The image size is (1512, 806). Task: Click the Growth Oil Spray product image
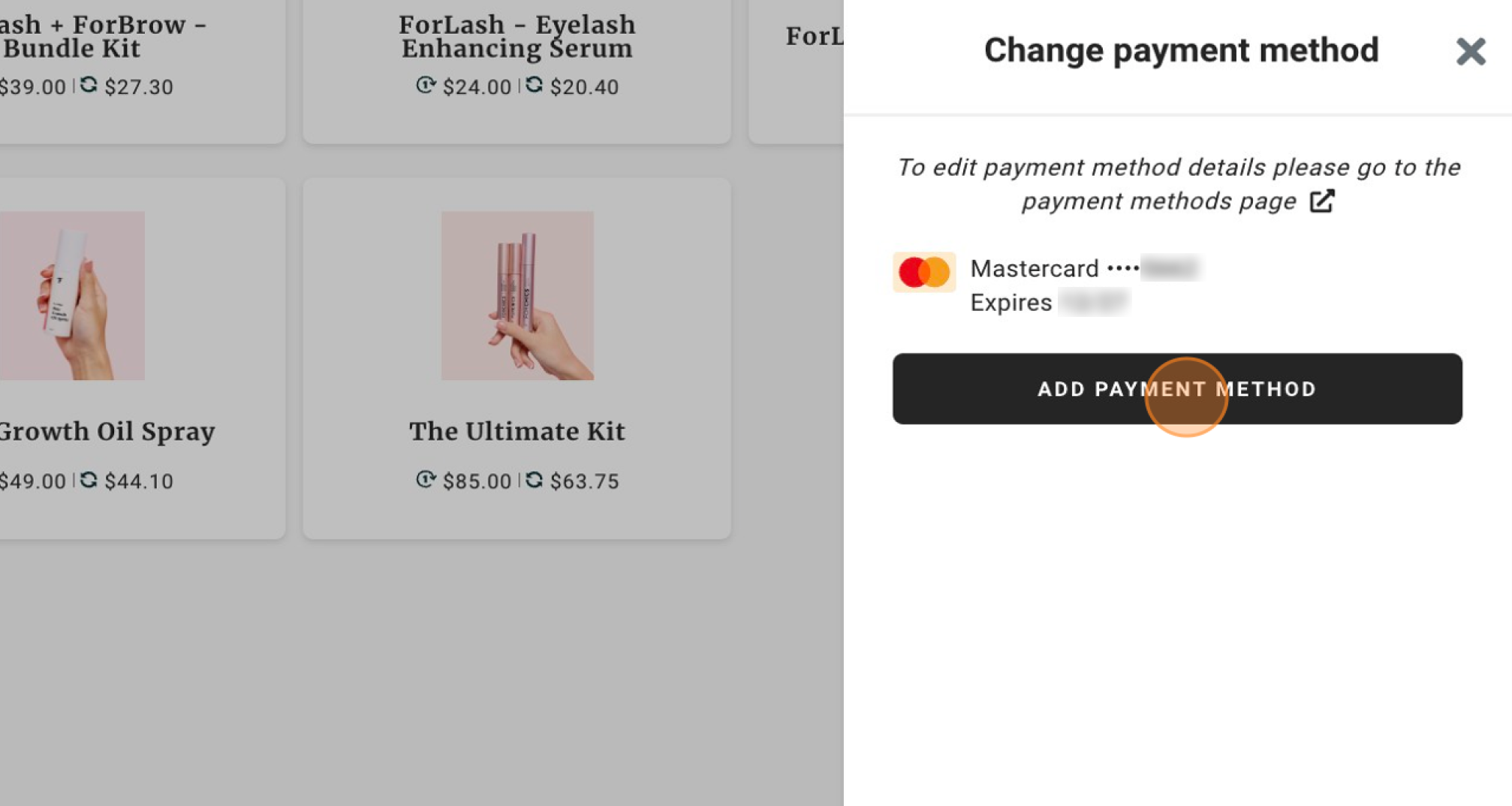[x=72, y=295]
